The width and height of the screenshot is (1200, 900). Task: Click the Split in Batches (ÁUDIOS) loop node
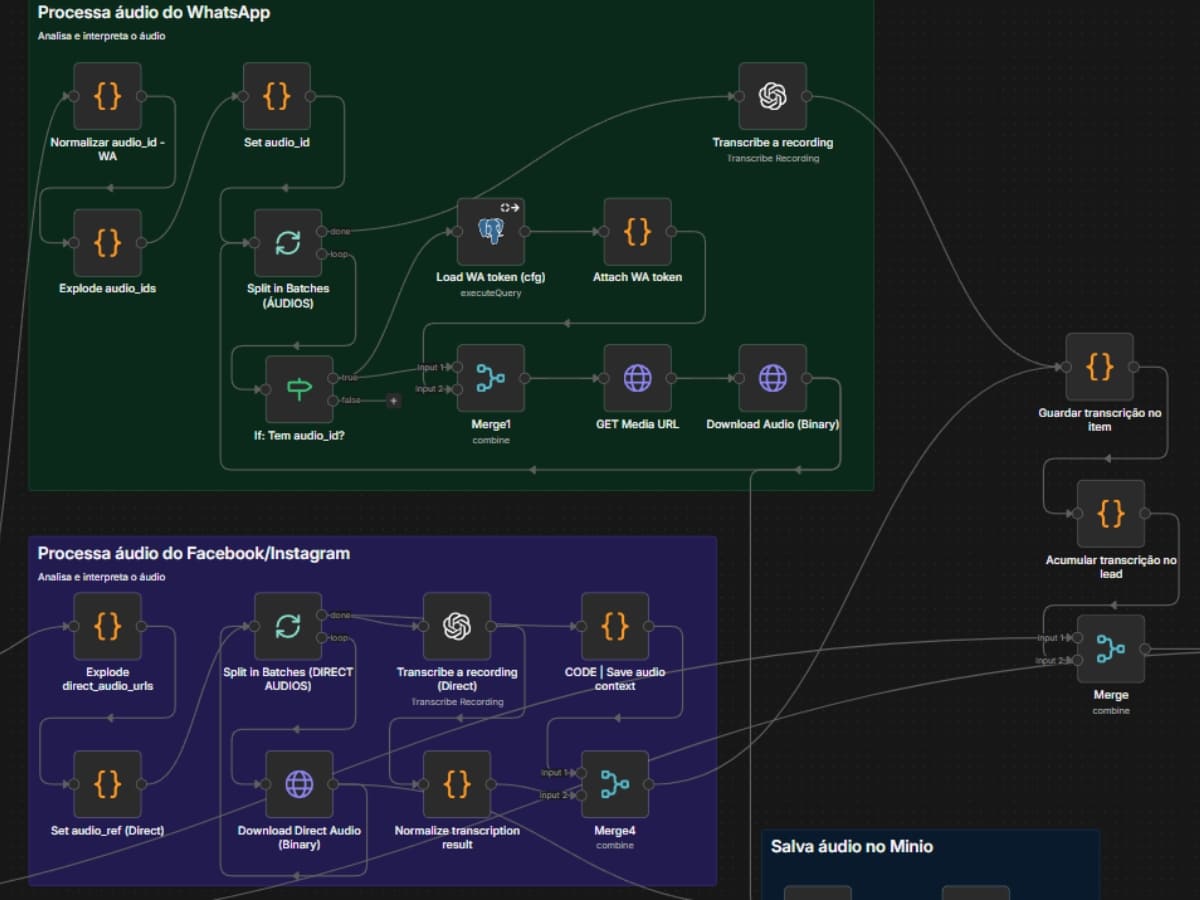pyautogui.click(x=288, y=240)
